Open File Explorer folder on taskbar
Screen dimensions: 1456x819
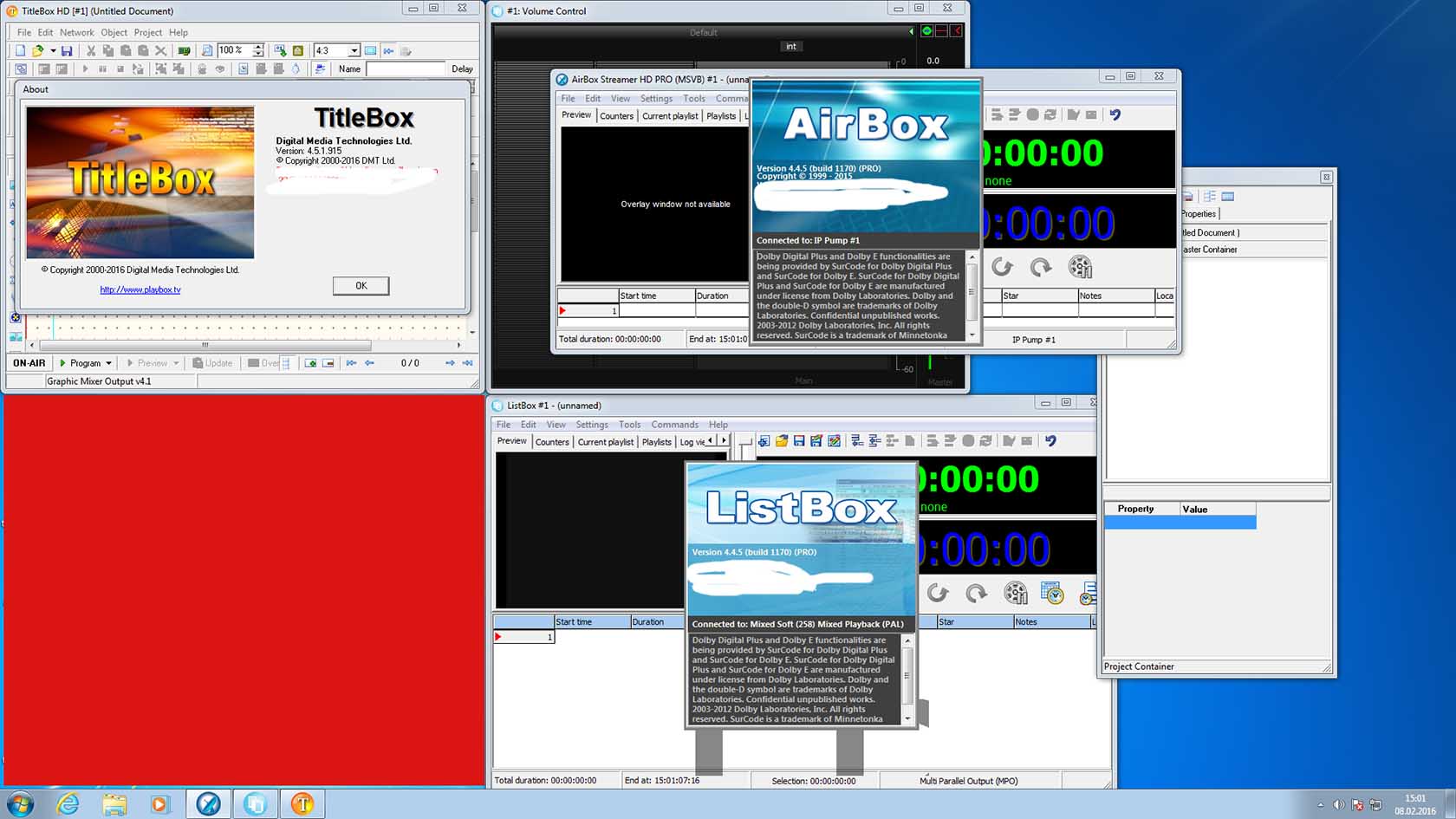(114, 804)
